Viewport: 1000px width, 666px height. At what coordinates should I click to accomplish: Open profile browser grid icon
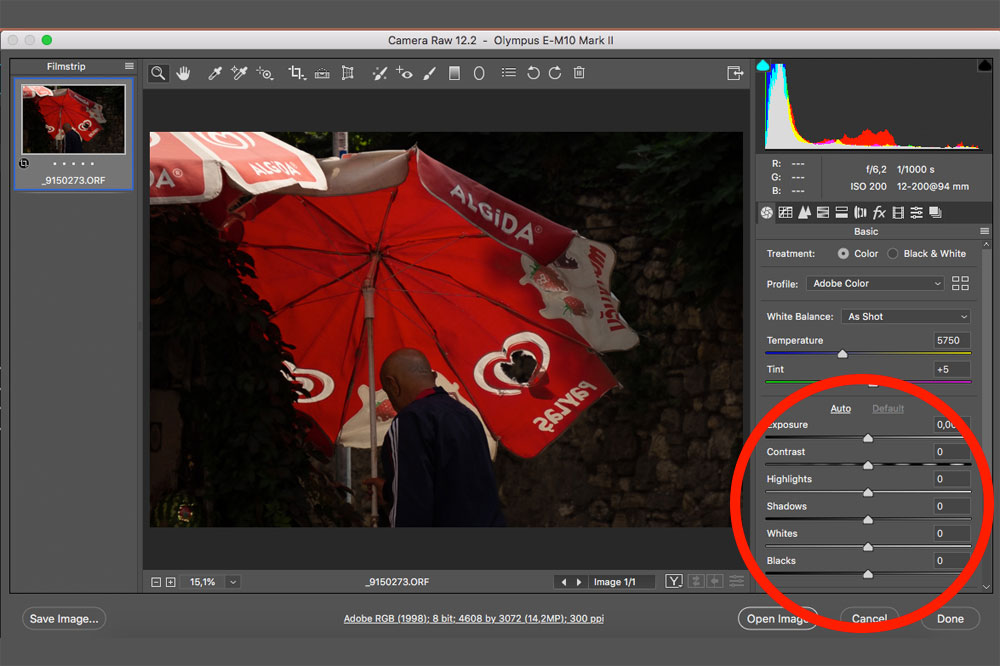[x=960, y=283]
